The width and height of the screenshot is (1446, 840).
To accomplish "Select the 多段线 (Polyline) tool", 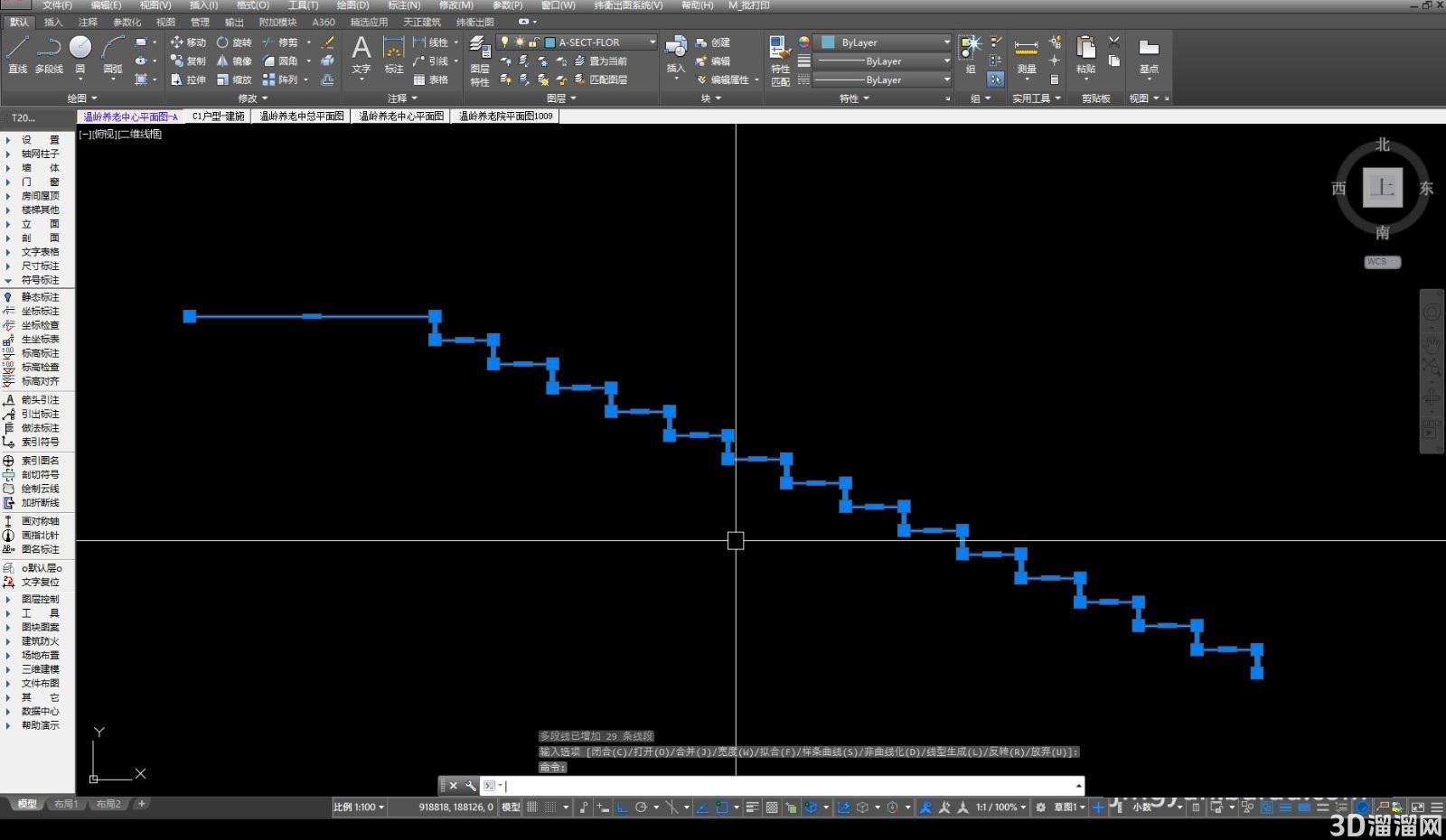I will (49, 54).
